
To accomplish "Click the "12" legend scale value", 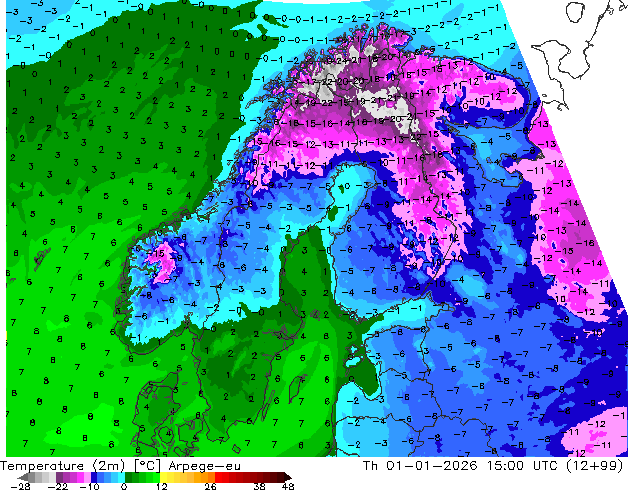I will tap(162, 486).
